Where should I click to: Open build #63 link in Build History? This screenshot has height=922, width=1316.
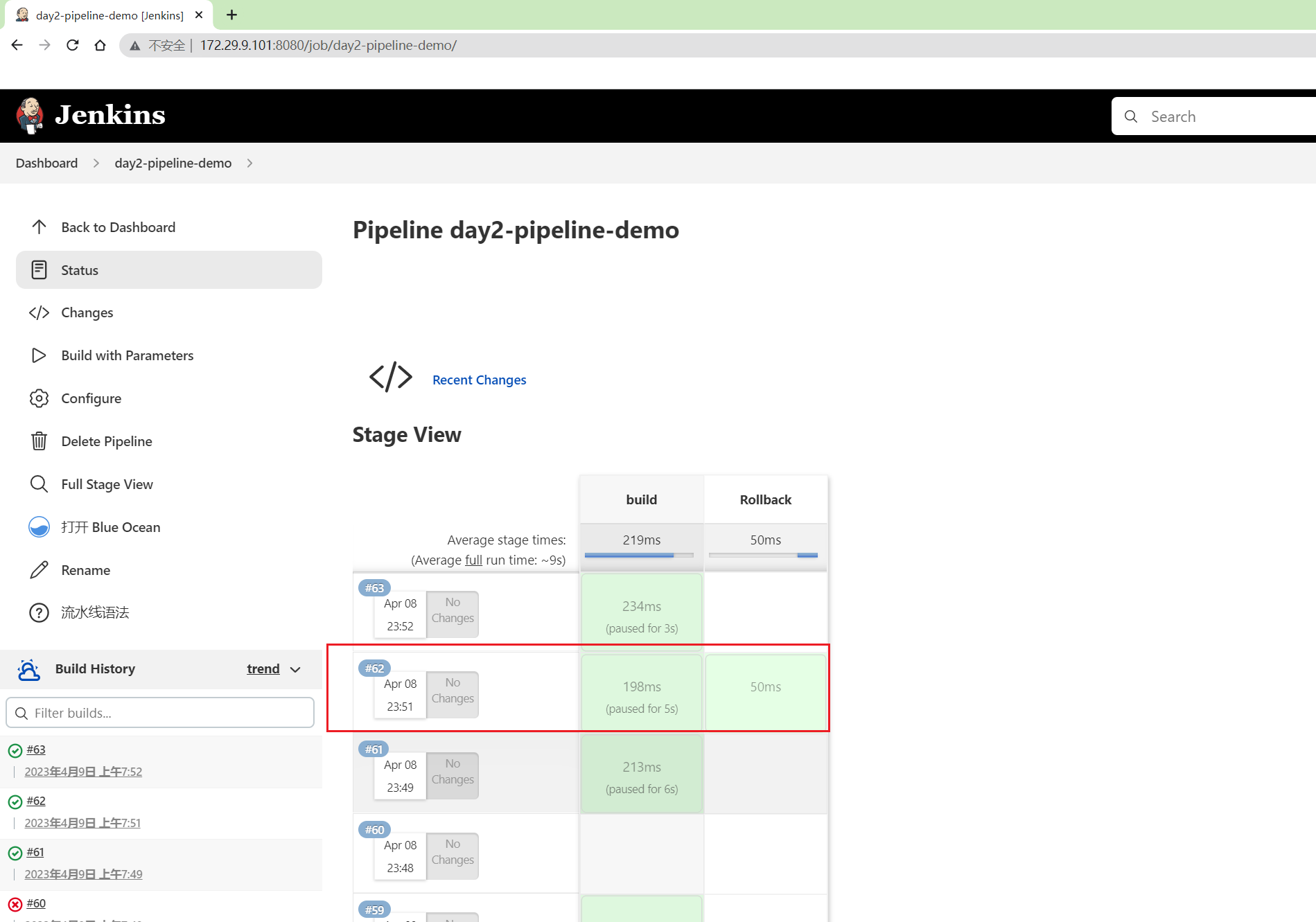point(36,750)
